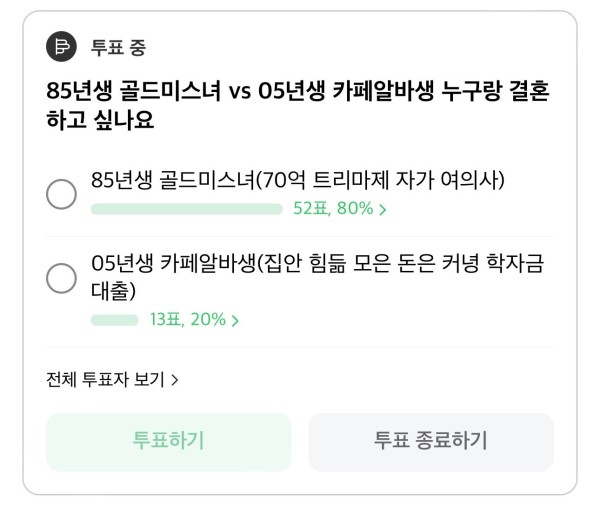Click the 80% green progress bar
600x507 pixels.
click(x=187, y=209)
